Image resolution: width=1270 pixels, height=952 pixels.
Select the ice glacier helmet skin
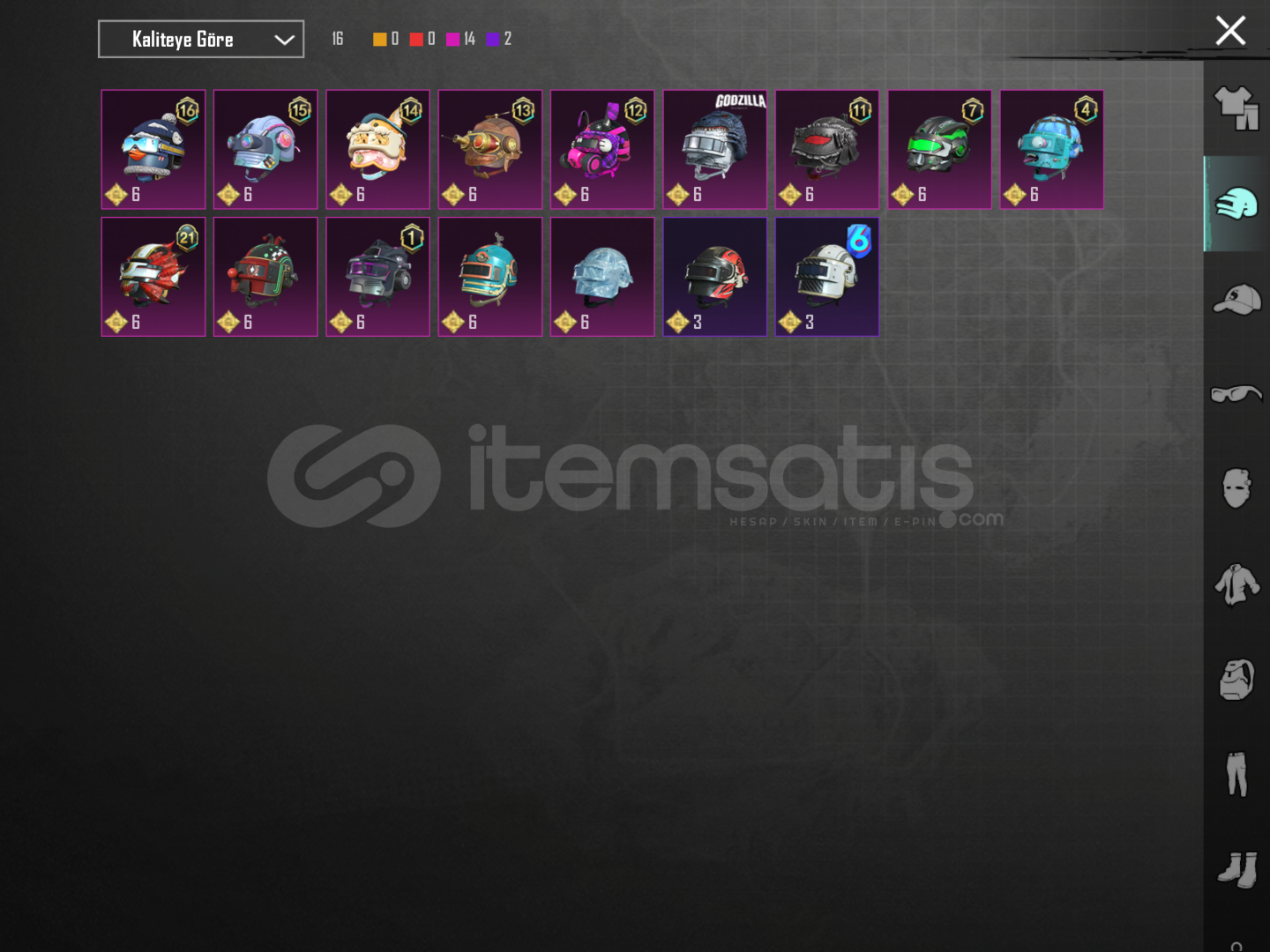(602, 277)
